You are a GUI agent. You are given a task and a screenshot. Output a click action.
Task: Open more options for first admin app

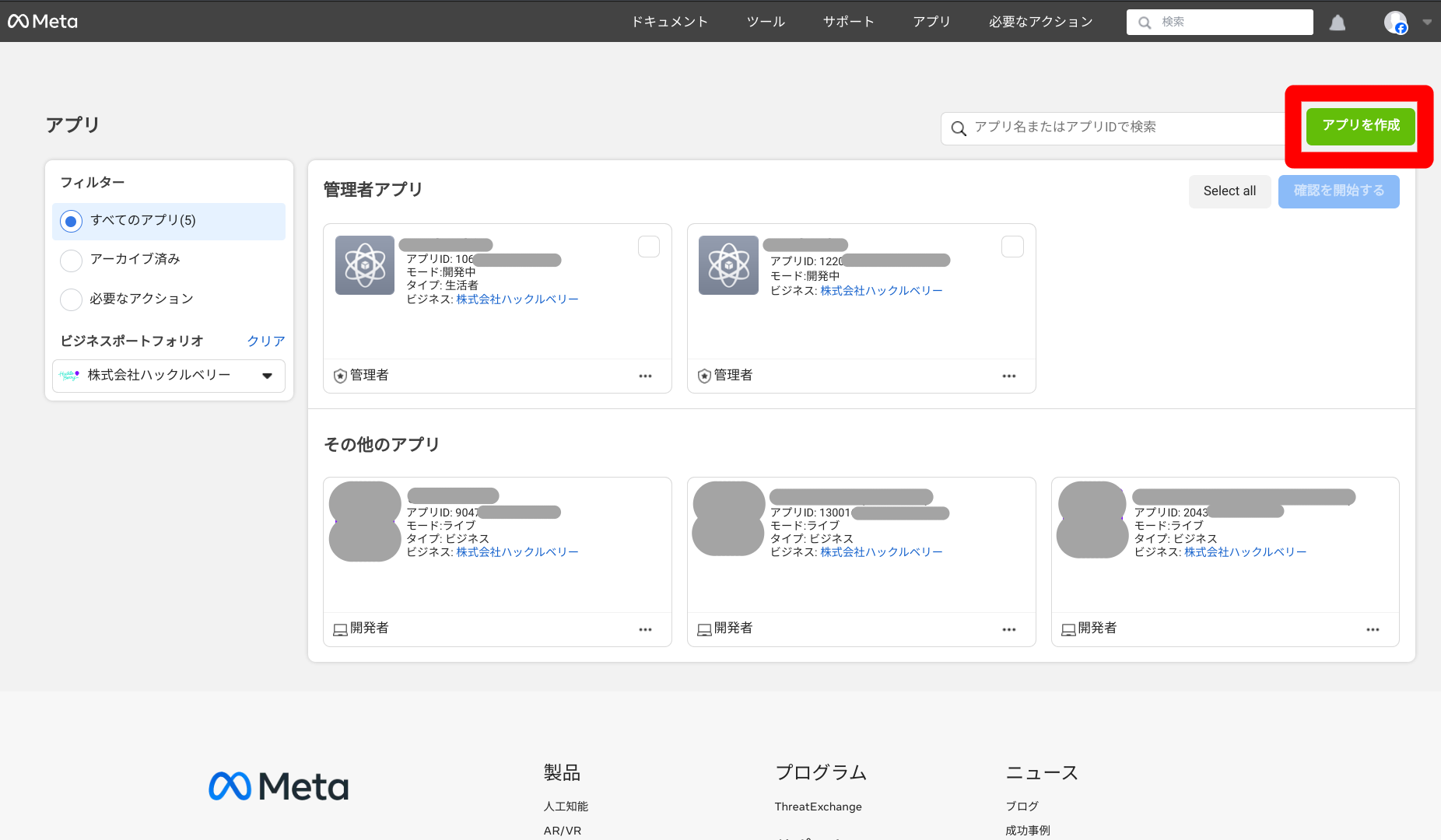coord(645,376)
